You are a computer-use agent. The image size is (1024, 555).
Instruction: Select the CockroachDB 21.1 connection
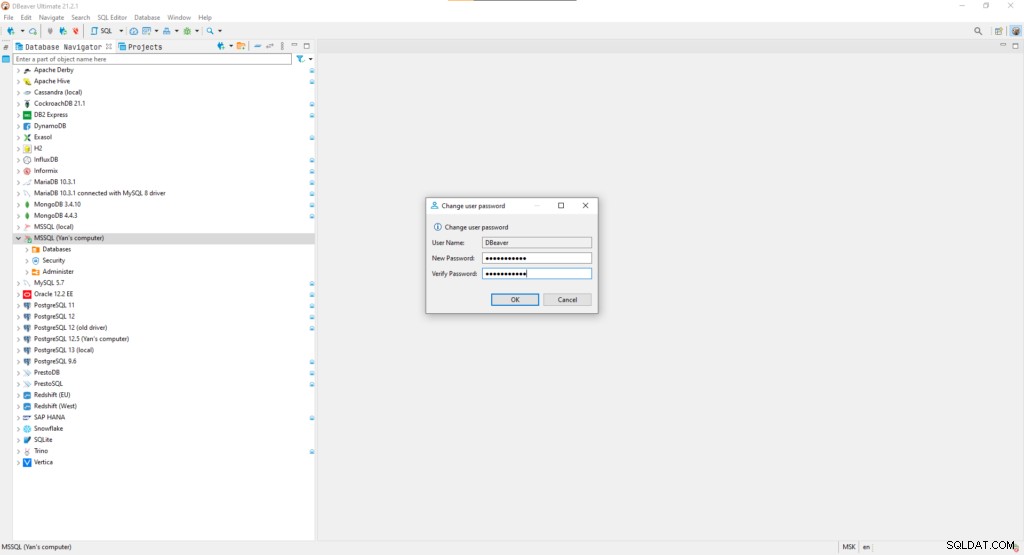tap(59, 104)
